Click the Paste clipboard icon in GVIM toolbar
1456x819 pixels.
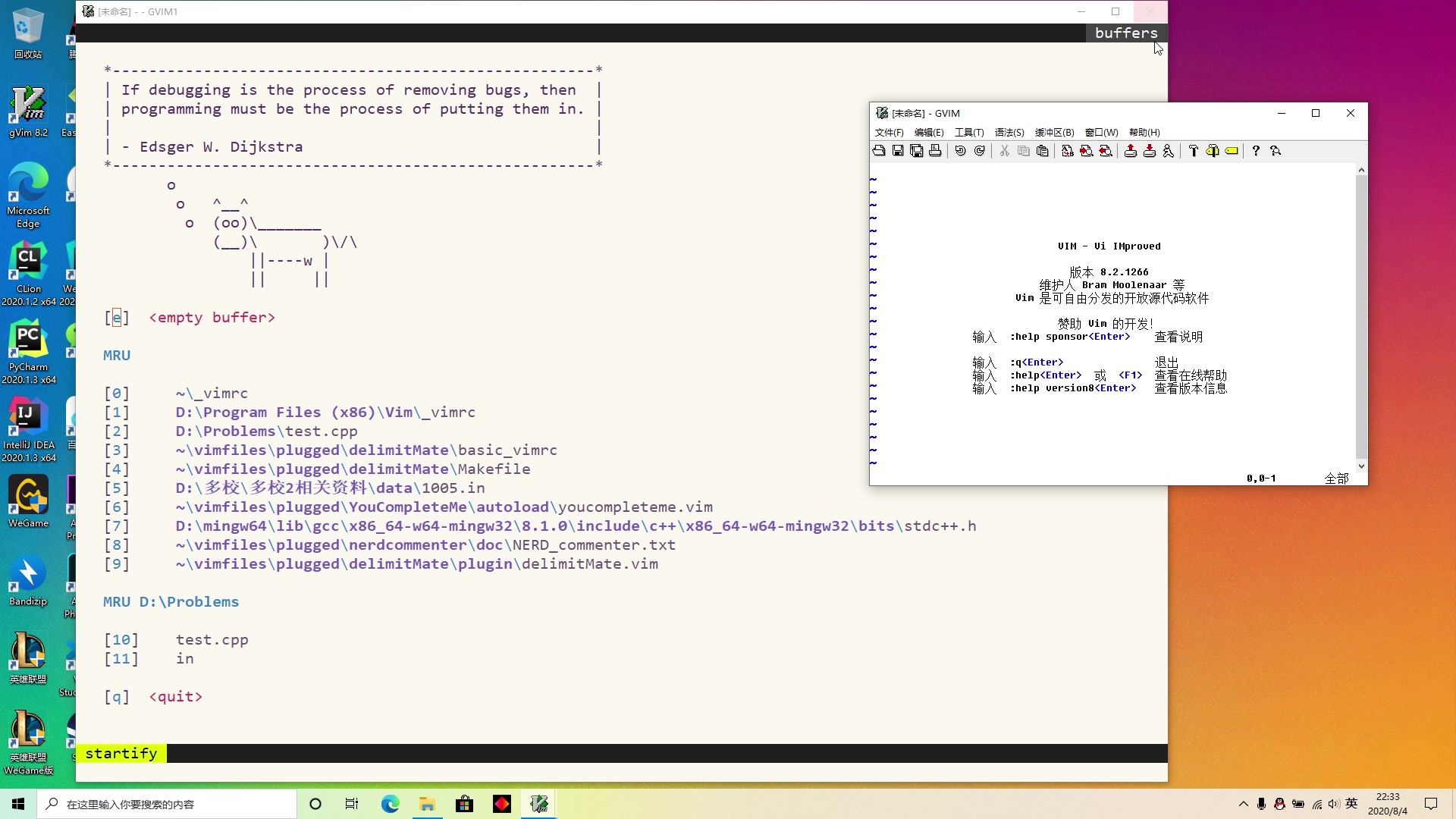pos(1043,151)
